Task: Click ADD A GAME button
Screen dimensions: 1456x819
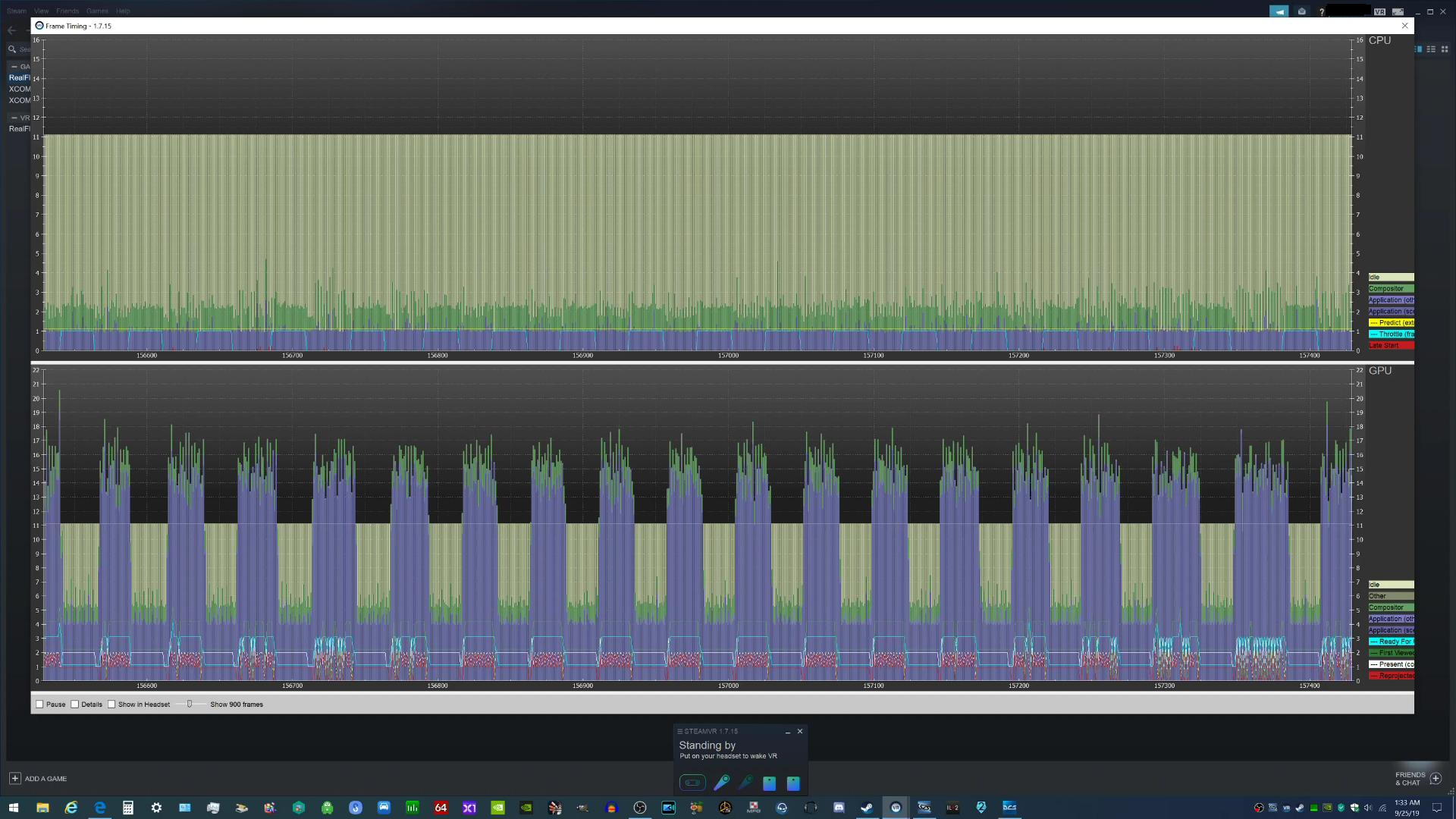Action: [x=38, y=779]
